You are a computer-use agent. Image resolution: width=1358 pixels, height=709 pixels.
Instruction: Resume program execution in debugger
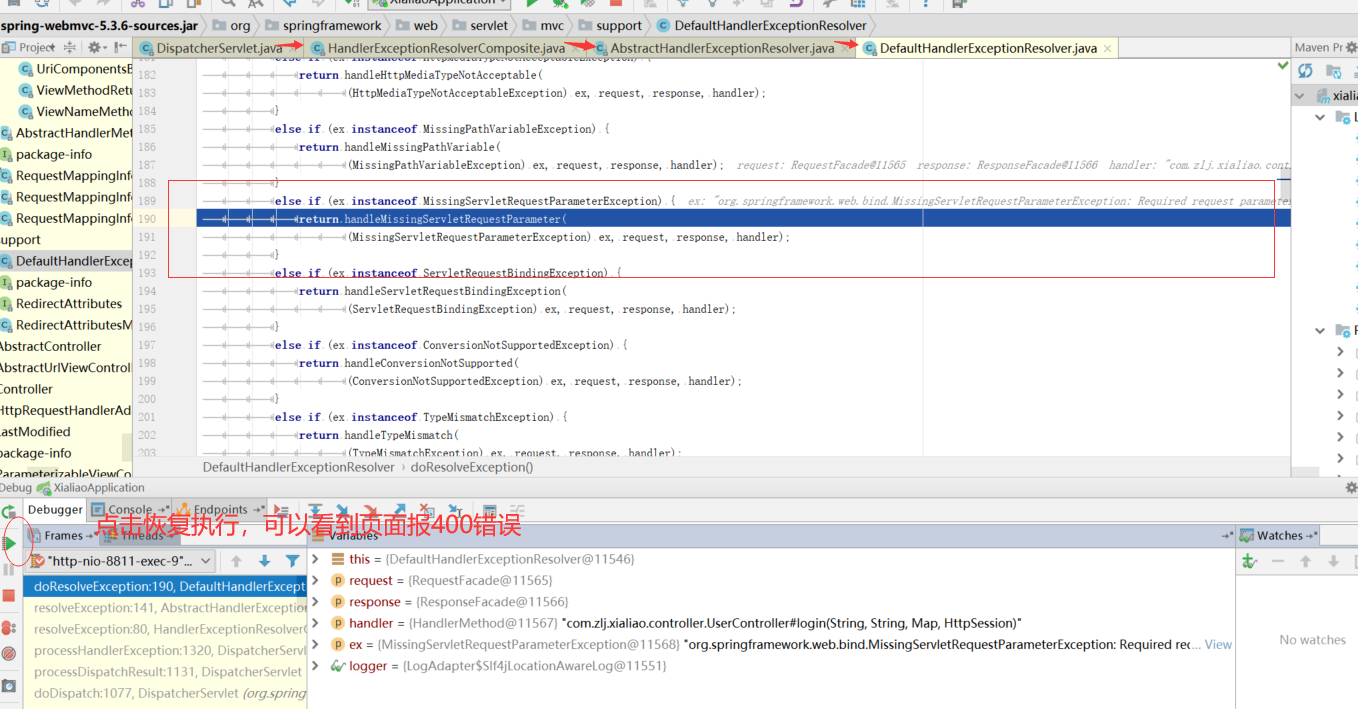tap(9, 543)
